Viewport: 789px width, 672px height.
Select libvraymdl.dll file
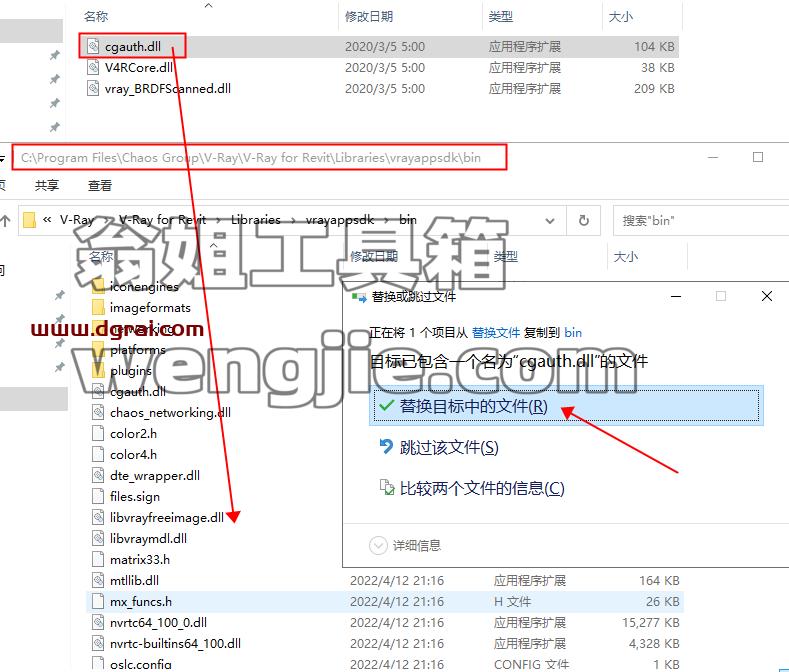[x=148, y=539]
